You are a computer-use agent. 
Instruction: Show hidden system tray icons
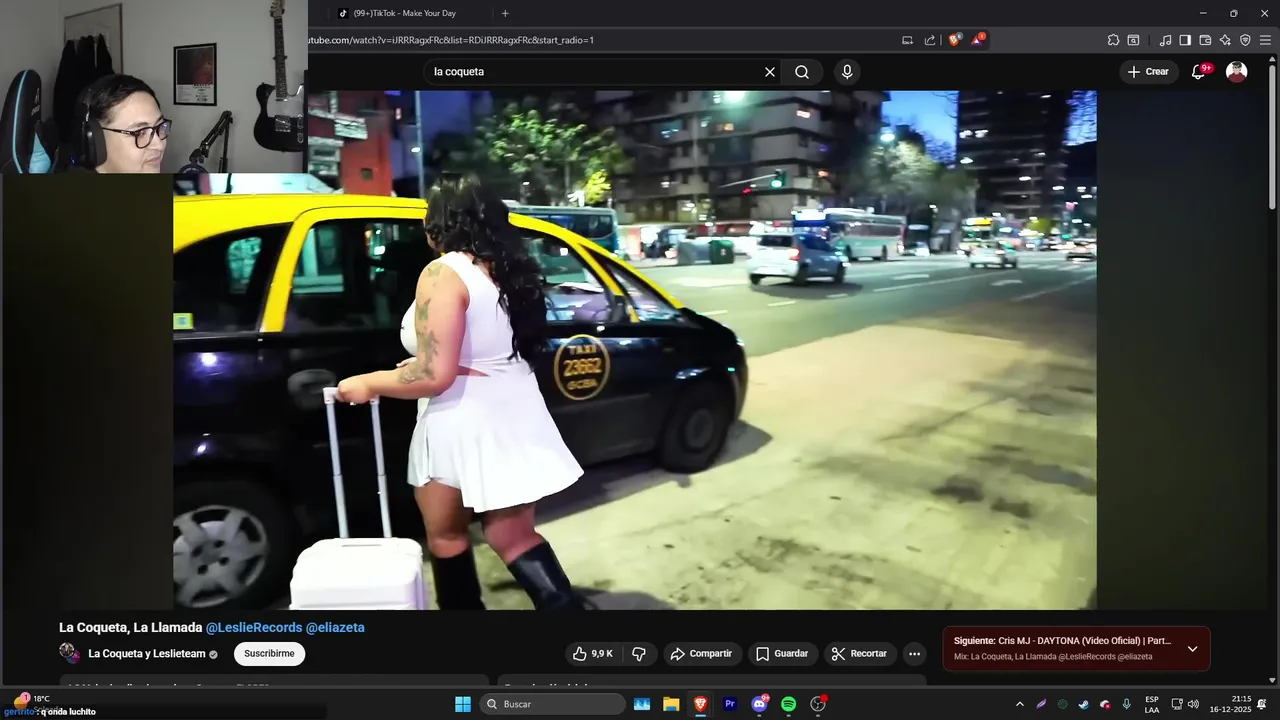(x=1019, y=704)
